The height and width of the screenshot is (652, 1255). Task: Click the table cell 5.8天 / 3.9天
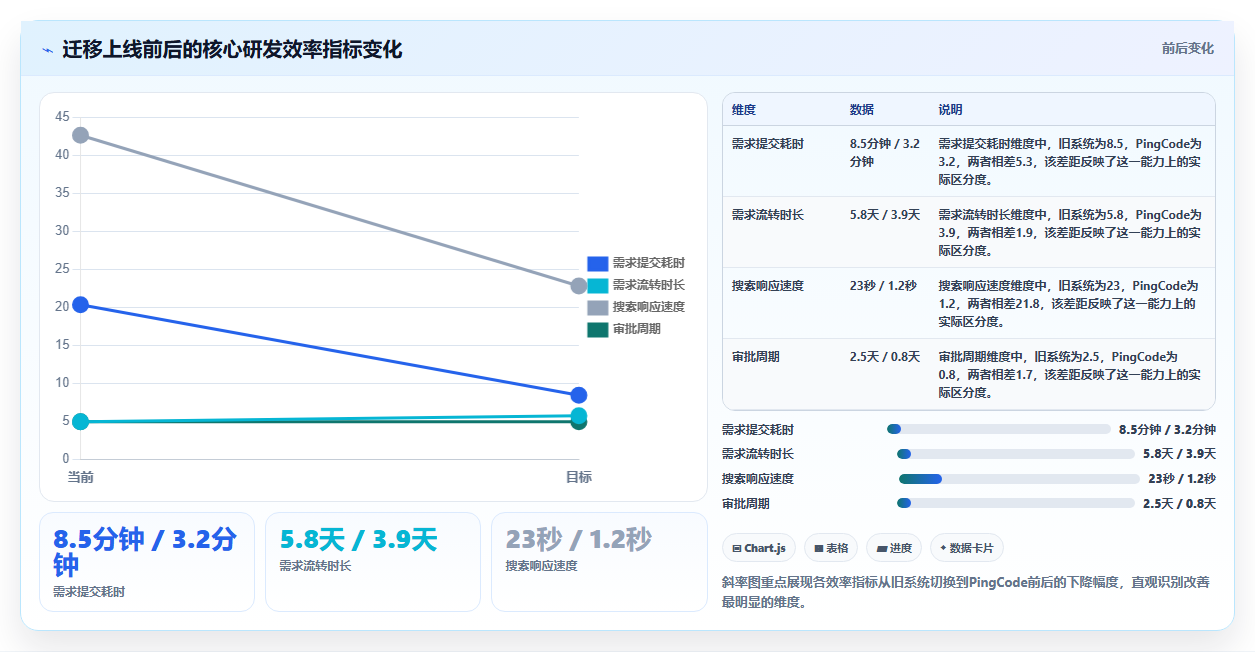tap(885, 215)
